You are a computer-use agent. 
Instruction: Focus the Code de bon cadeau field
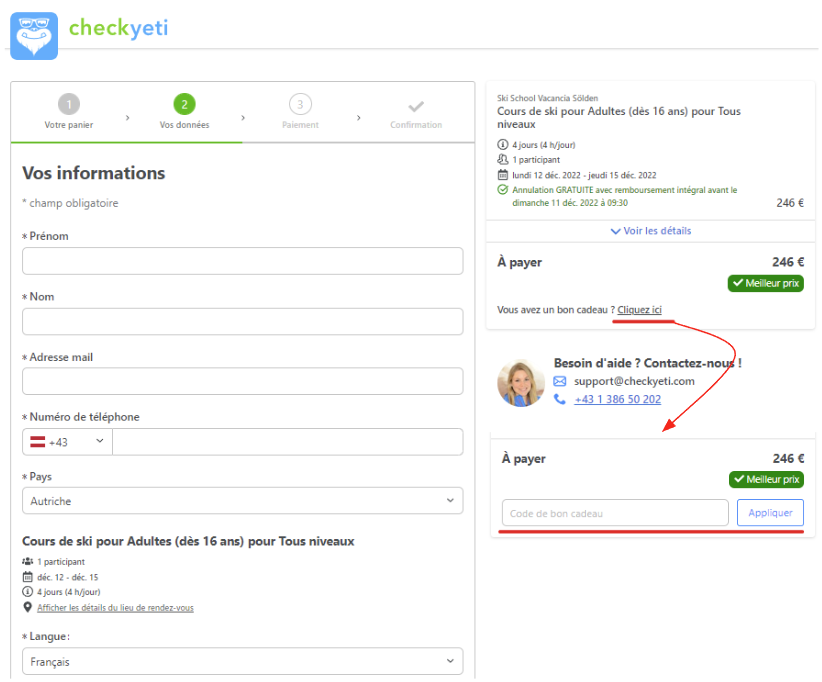[615, 513]
